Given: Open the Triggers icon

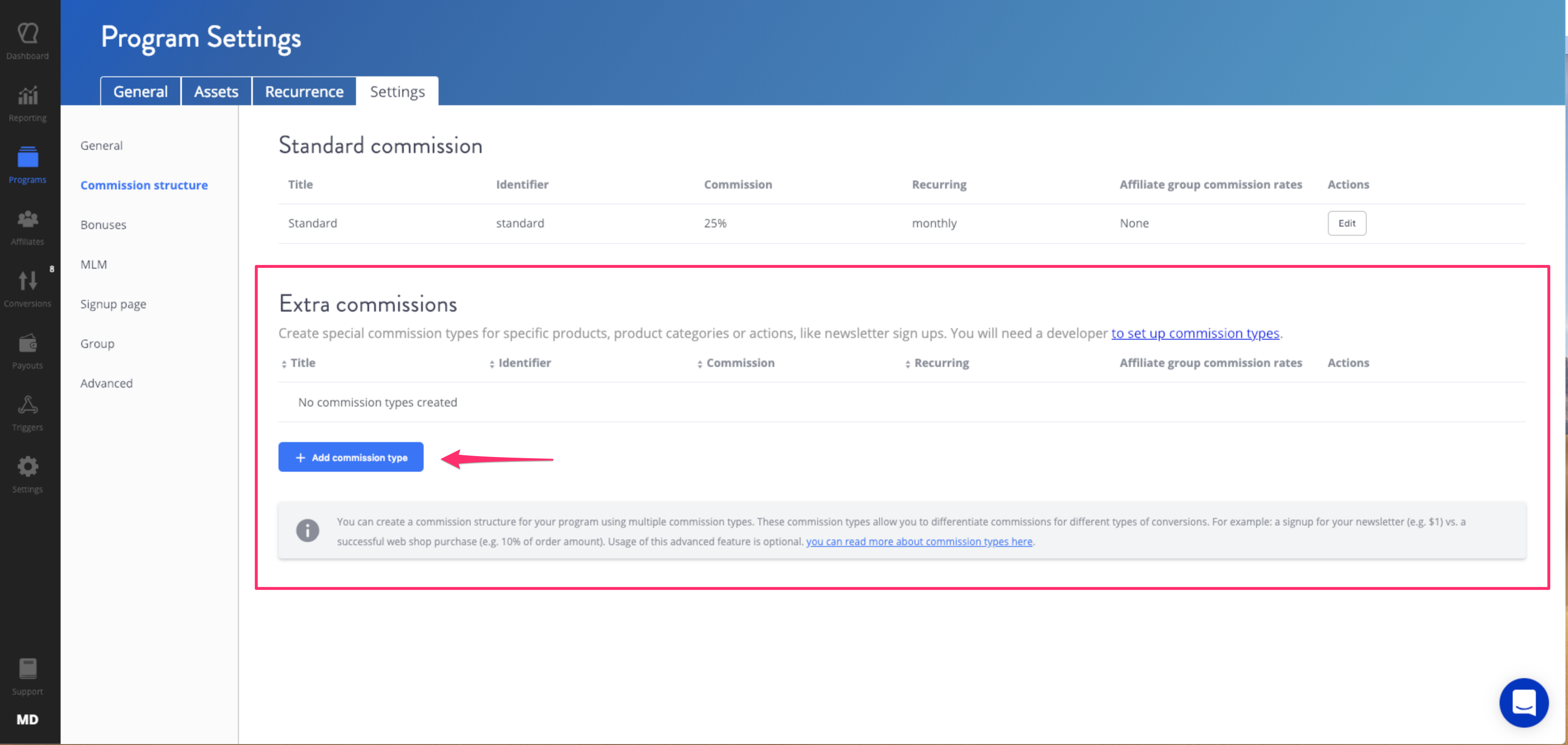Looking at the screenshot, I should click(x=27, y=406).
